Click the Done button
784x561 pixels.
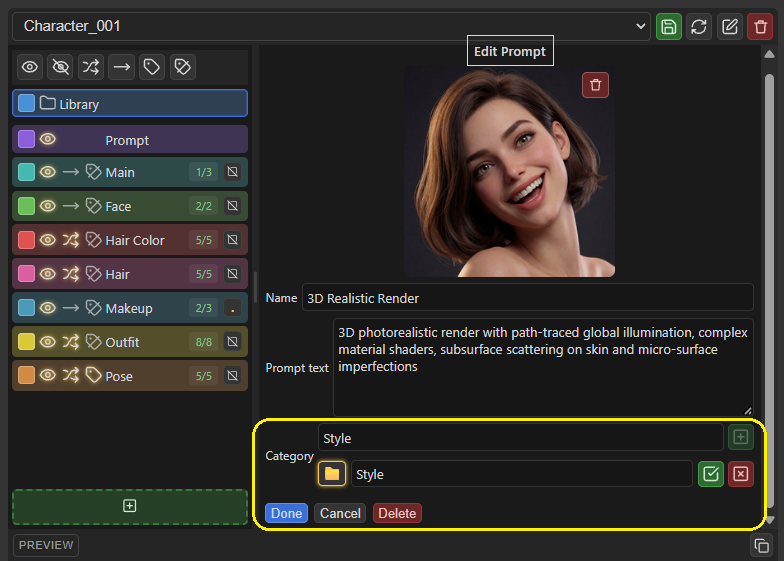(286, 514)
